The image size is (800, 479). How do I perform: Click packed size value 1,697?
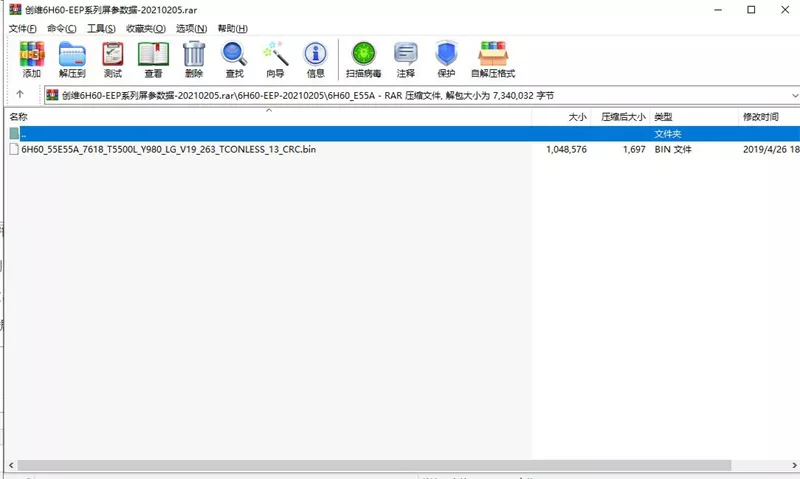point(634,149)
